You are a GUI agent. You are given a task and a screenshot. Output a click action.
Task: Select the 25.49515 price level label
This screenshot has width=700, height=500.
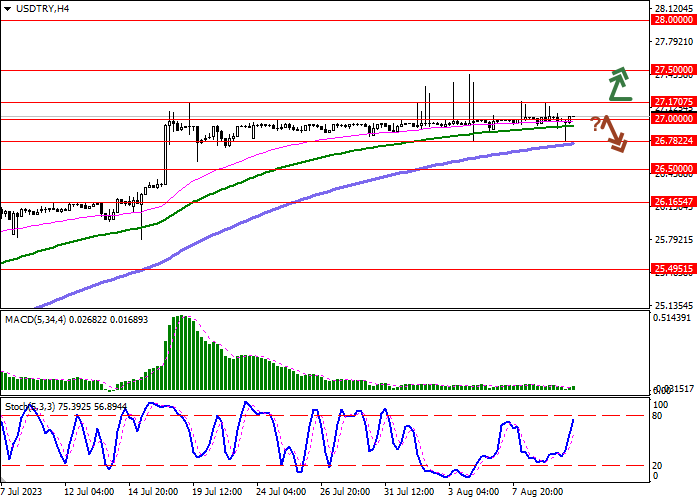point(674,269)
